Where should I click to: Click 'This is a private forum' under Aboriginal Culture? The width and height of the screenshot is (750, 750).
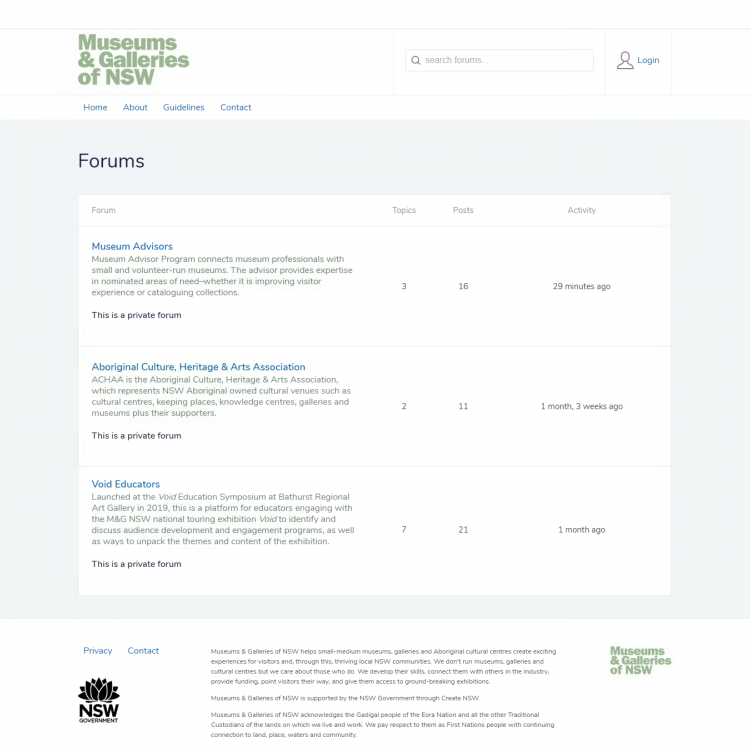[x=136, y=436]
